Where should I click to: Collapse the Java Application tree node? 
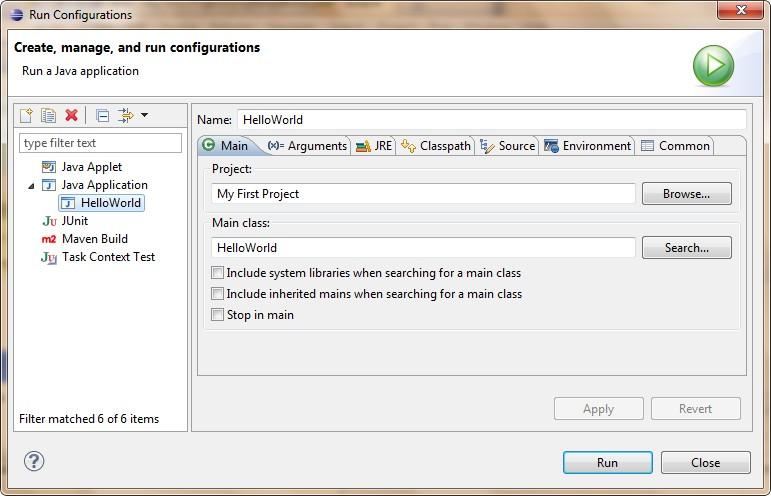(x=31, y=186)
